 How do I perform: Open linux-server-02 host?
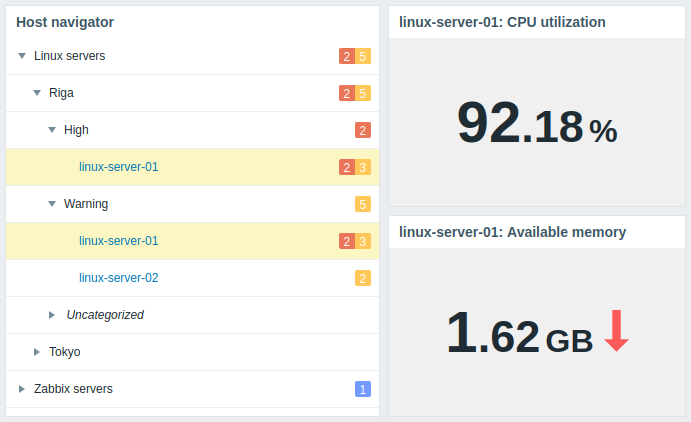click(119, 278)
